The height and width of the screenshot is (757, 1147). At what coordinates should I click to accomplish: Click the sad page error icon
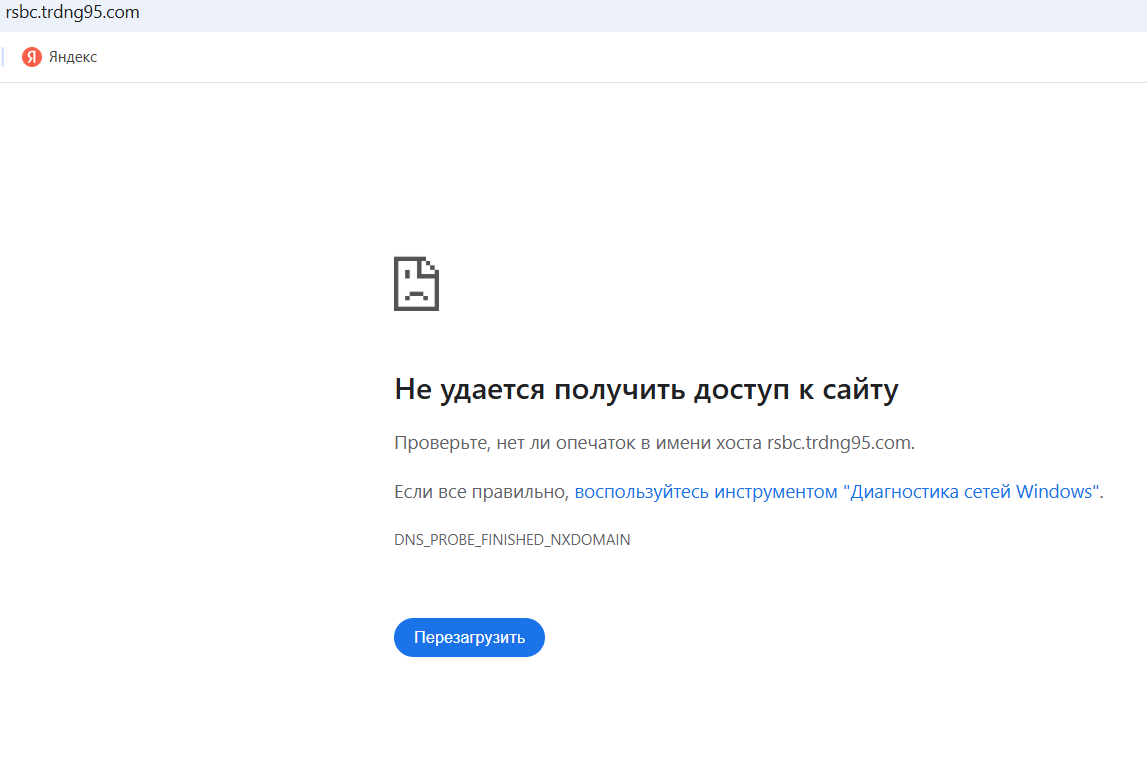pos(416,284)
